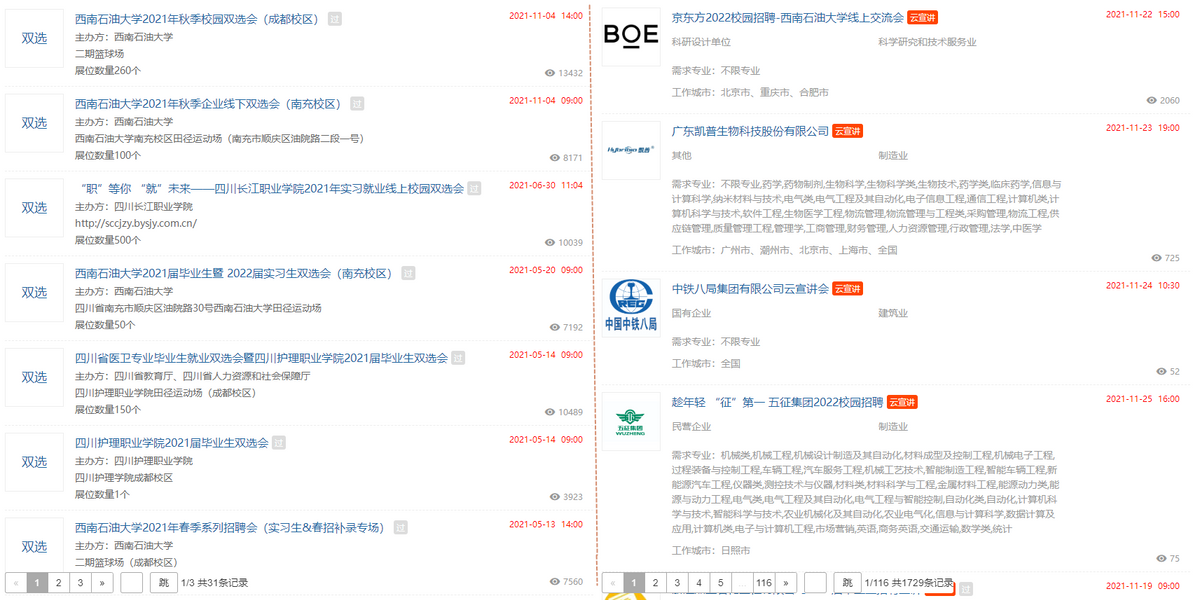Click the 跳 jump button under the left list
The width and height of the screenshot is (1200, 600).
tap(164, 582)
